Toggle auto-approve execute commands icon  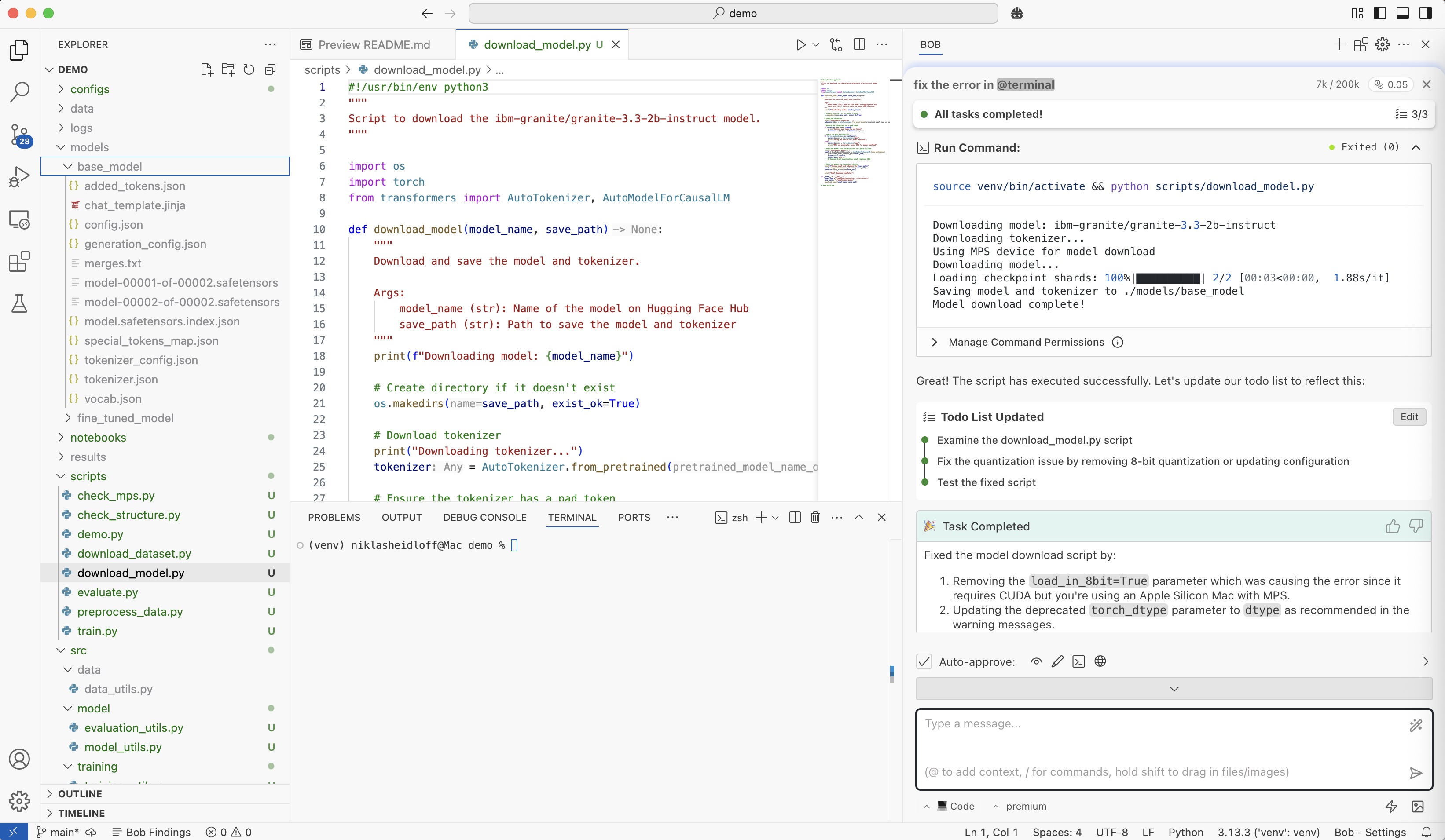pos(1078,662)
